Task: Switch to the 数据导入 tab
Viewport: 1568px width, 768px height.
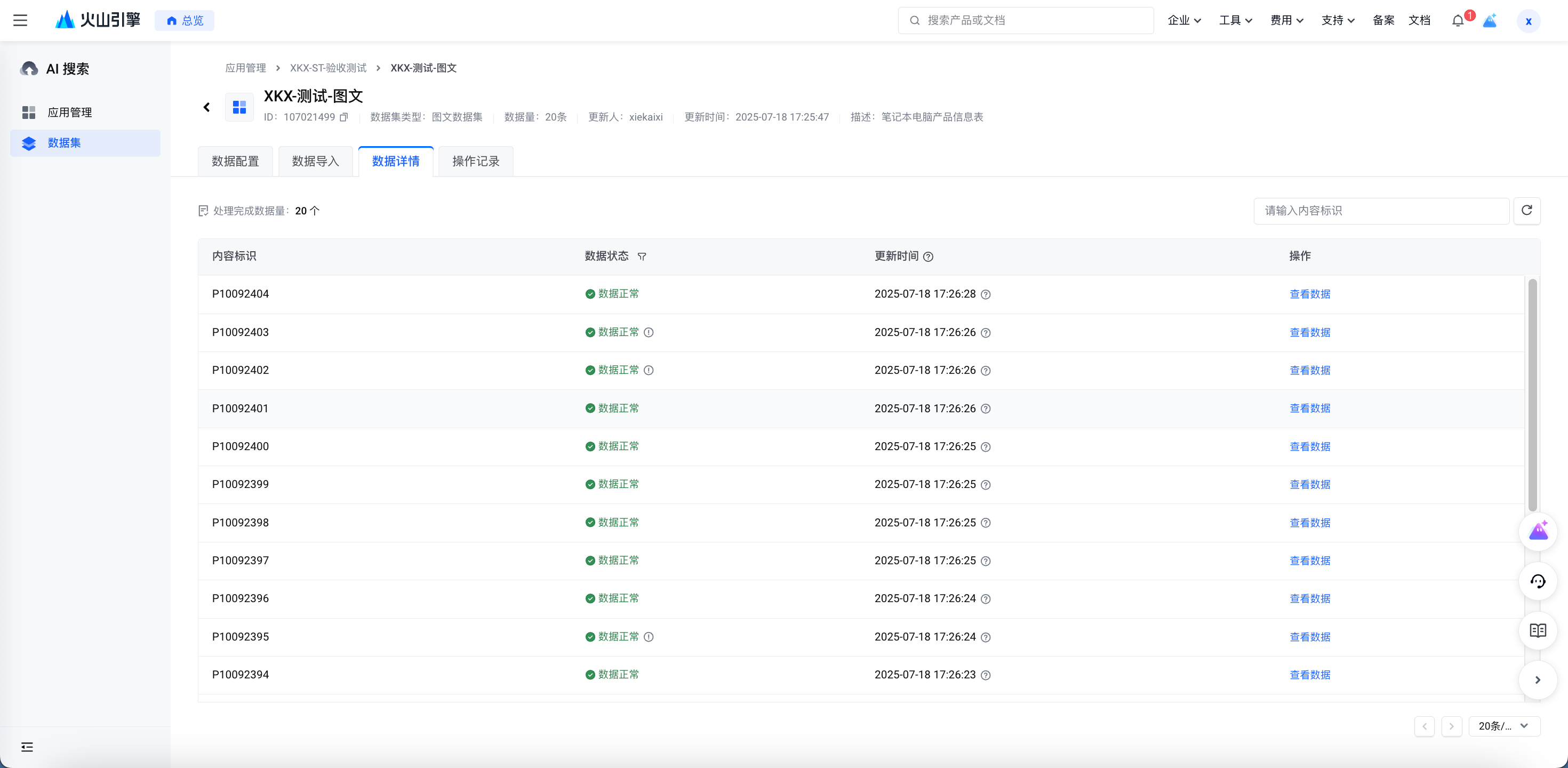Action: click(x=315, y=161)
